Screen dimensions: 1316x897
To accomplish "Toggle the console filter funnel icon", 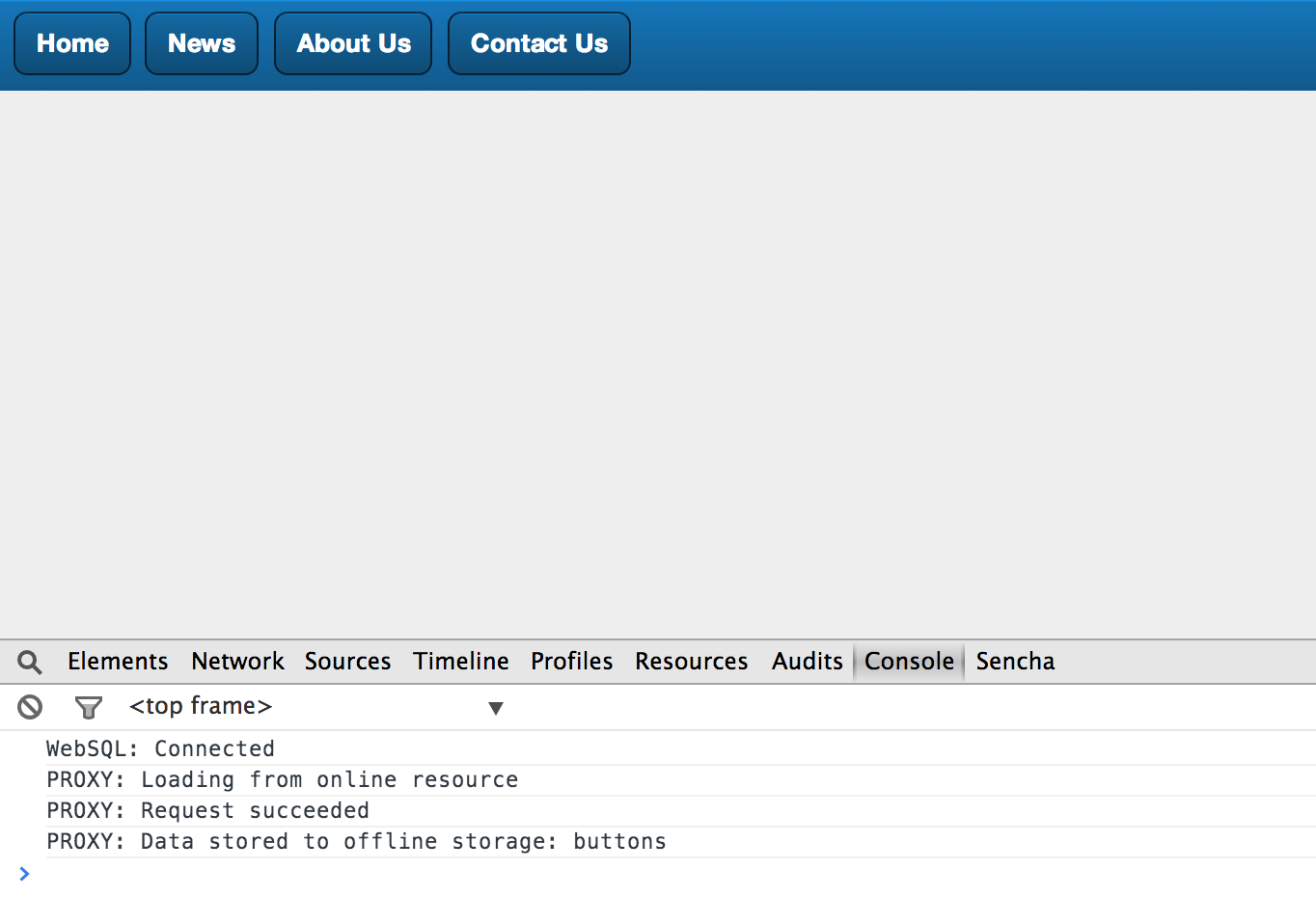I will coord(89,708).
